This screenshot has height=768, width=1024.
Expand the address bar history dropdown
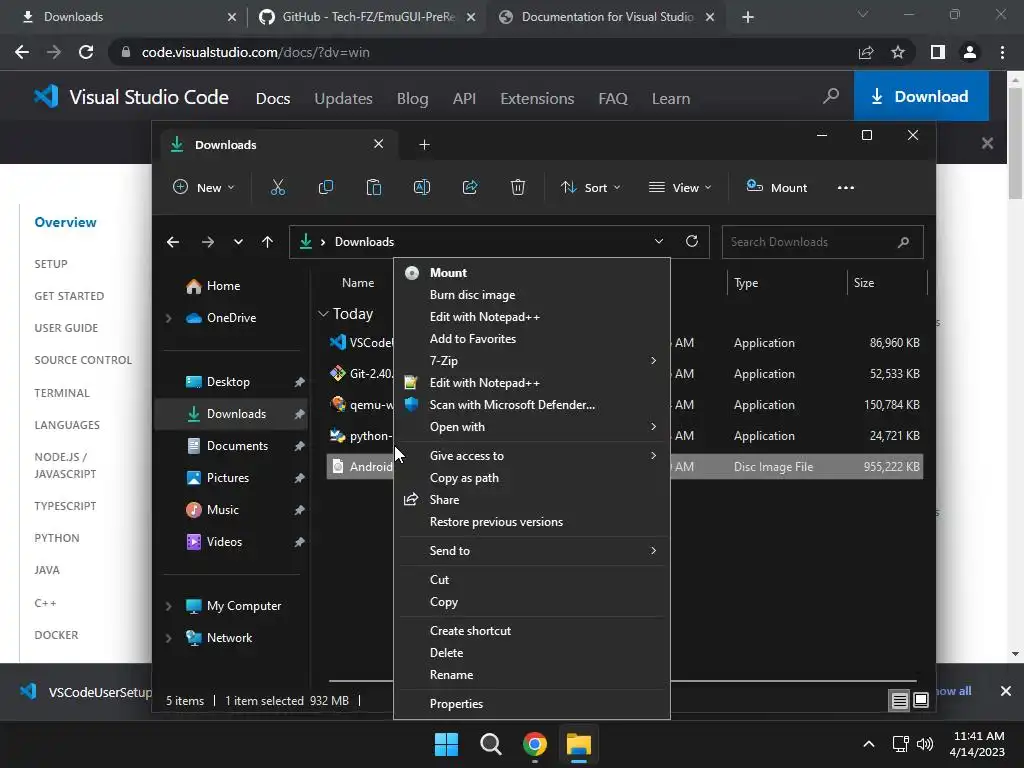tap(659, 242)
